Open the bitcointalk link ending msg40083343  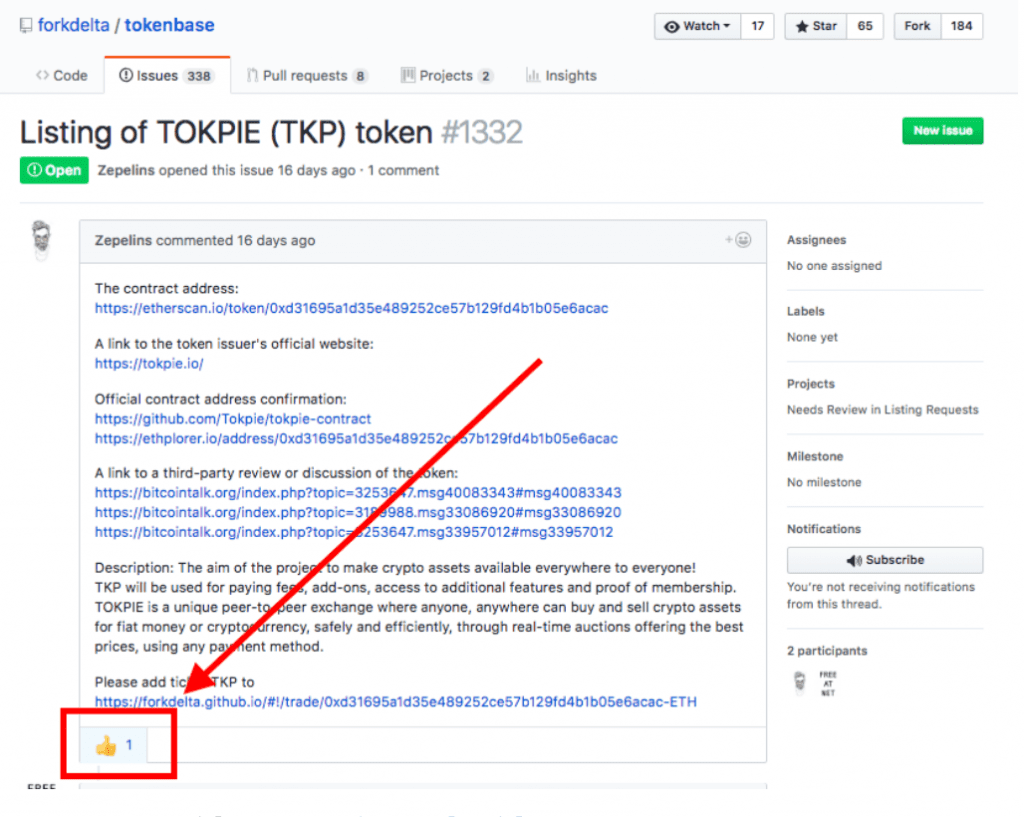pyautogui.click(x=358, y=492)
